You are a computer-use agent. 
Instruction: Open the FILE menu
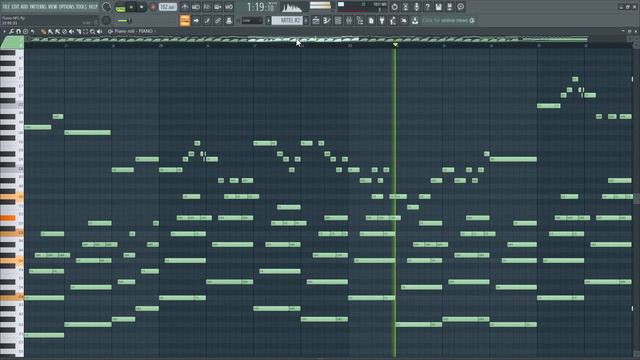(x=6, y=7)
